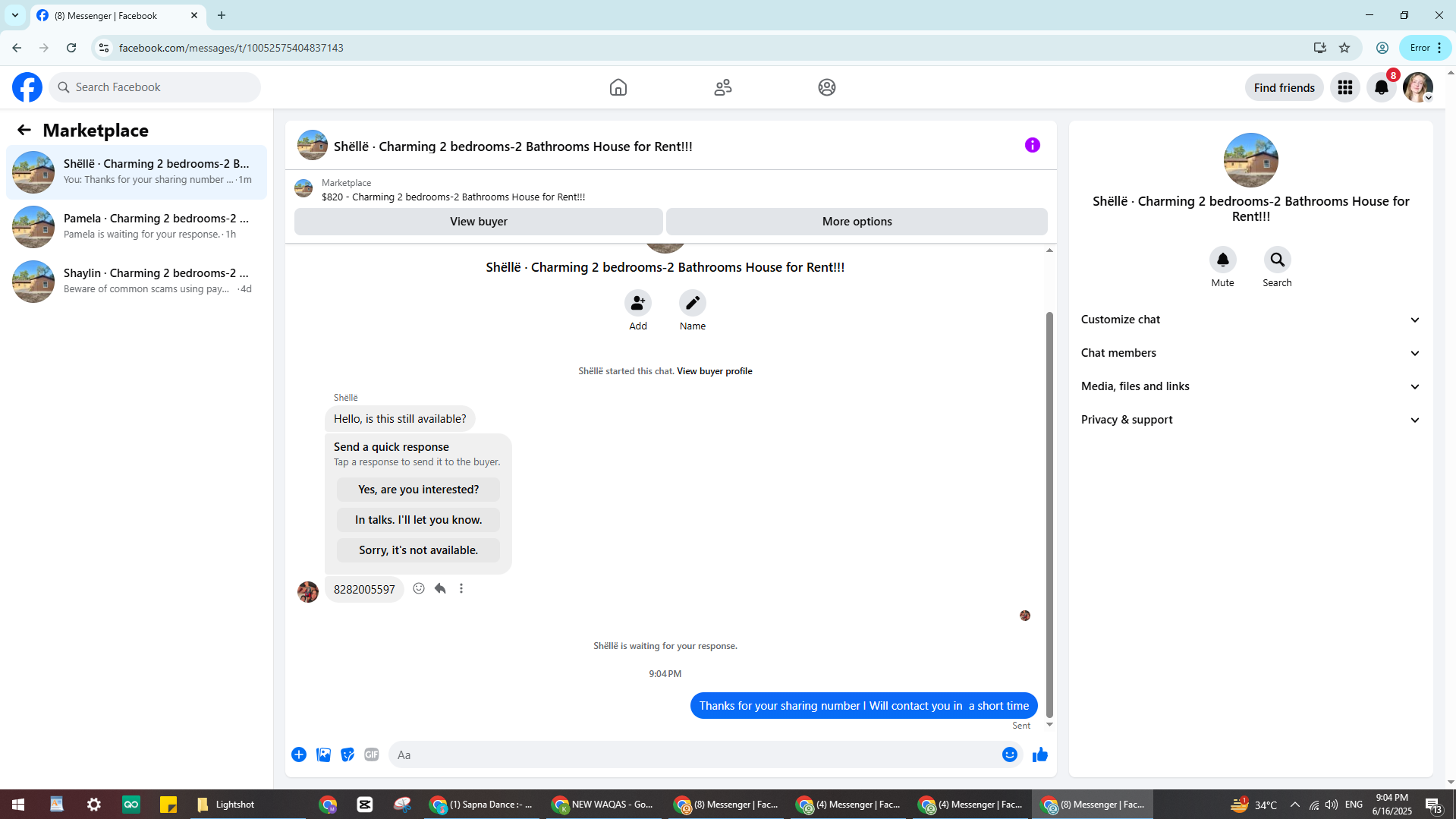Image resolution: width=1456 pixels, height=819 pixels.
Task: Open the Facebook home logo
Action: pyautogui.click(x=27, y=87)
